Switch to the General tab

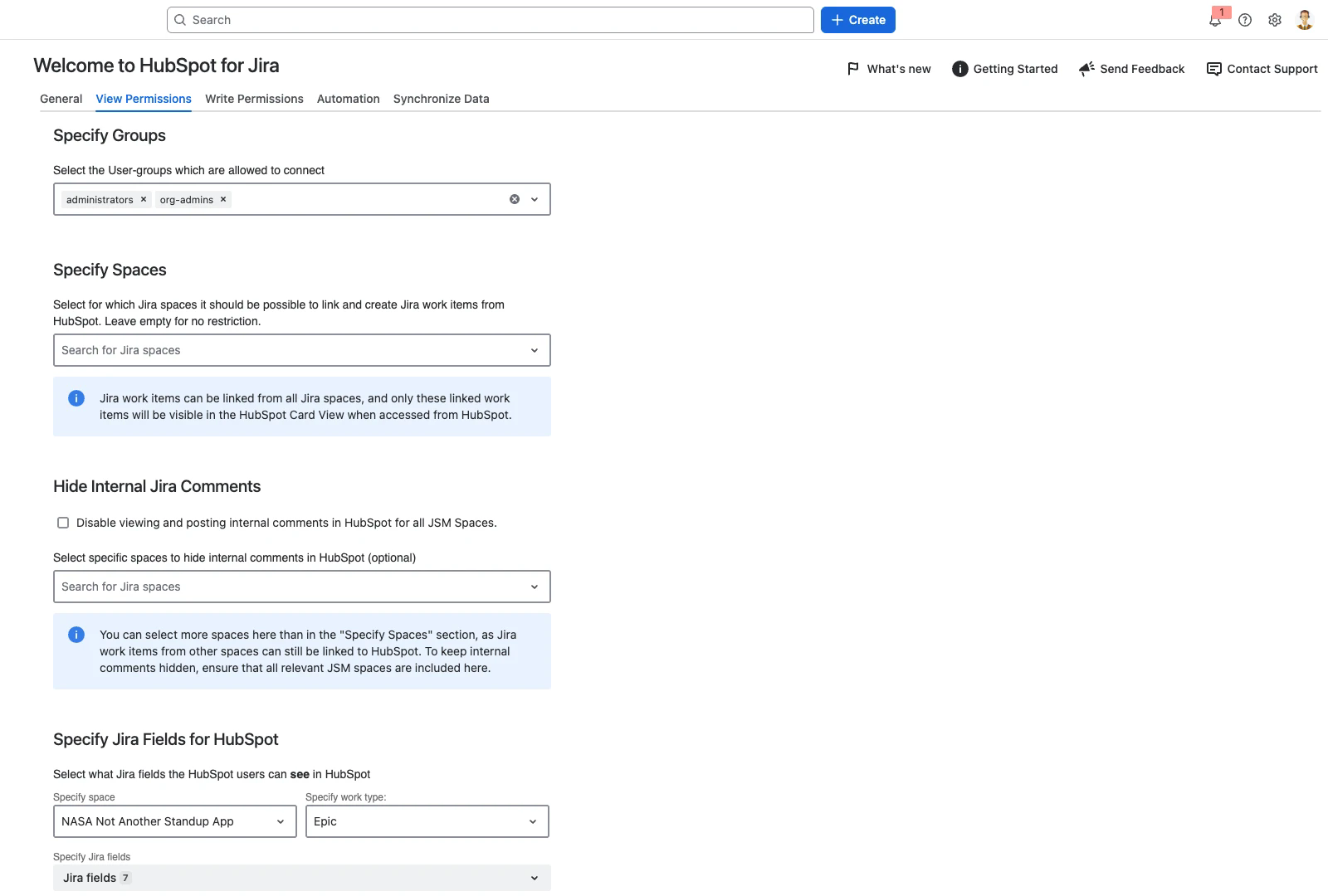61,99
